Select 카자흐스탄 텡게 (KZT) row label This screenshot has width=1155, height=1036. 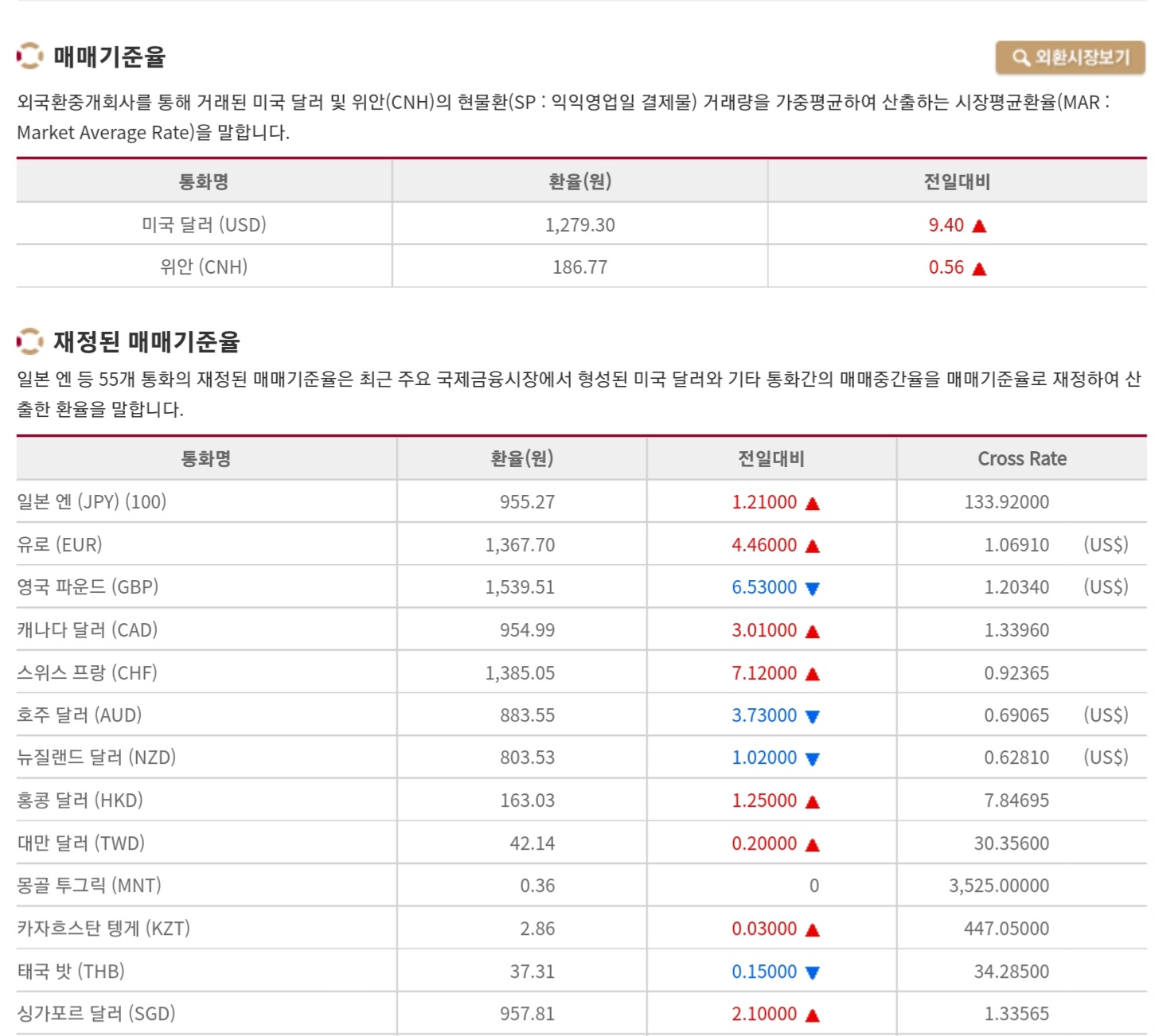click(x=103, y=929)
